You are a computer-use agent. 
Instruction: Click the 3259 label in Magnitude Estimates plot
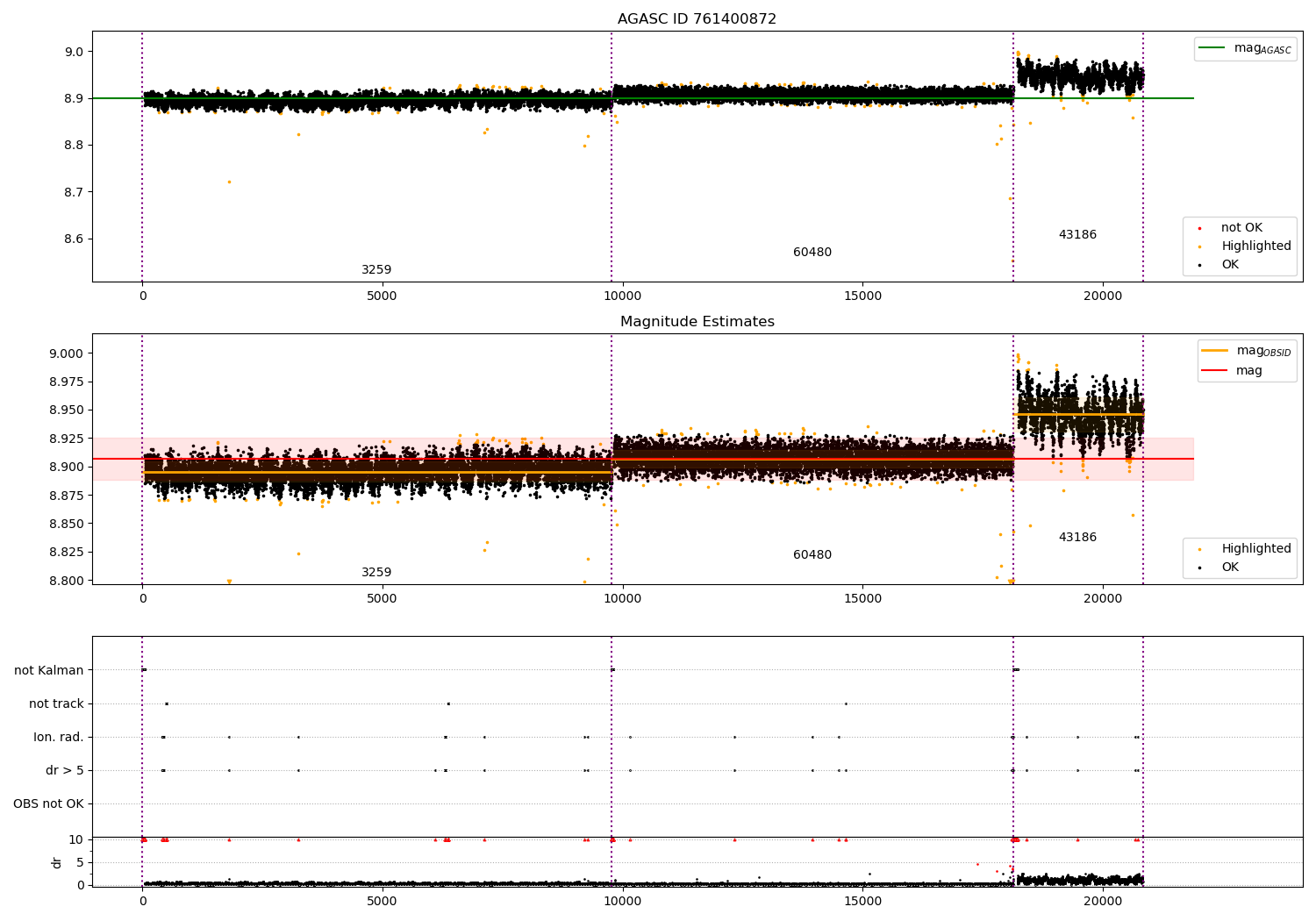(376, 573)
